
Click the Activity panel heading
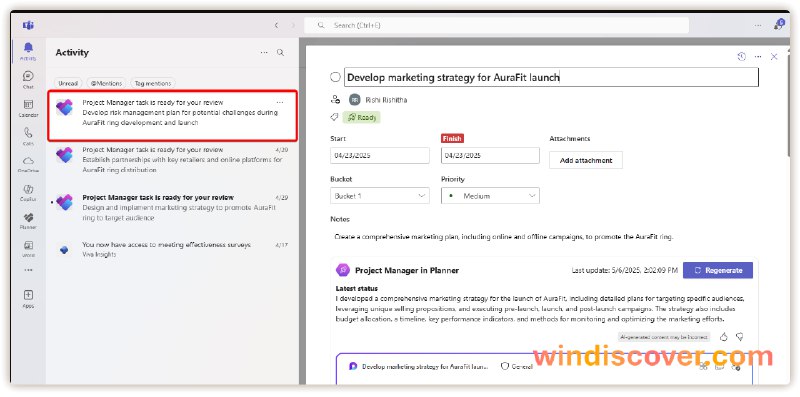tap(72, 53)
